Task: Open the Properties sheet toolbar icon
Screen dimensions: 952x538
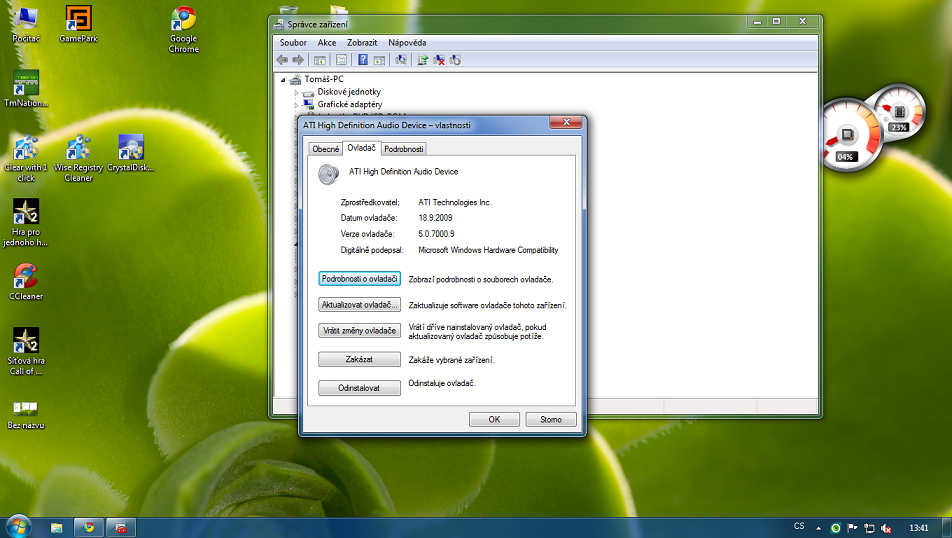Action: click(x=341, y=60)
